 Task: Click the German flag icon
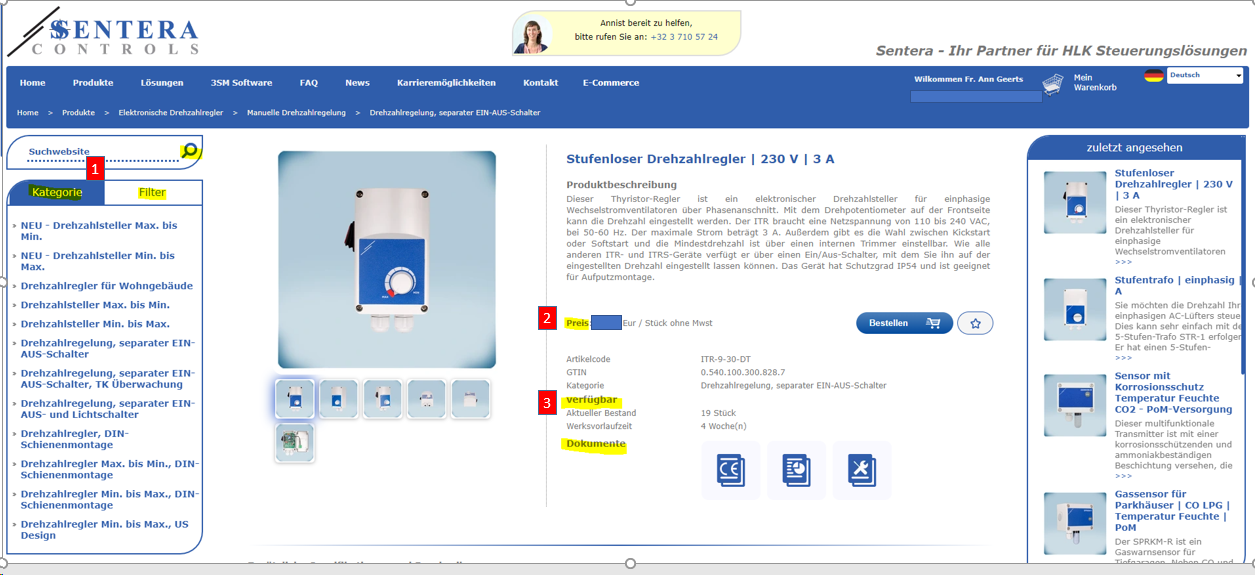coord(1154,75)
